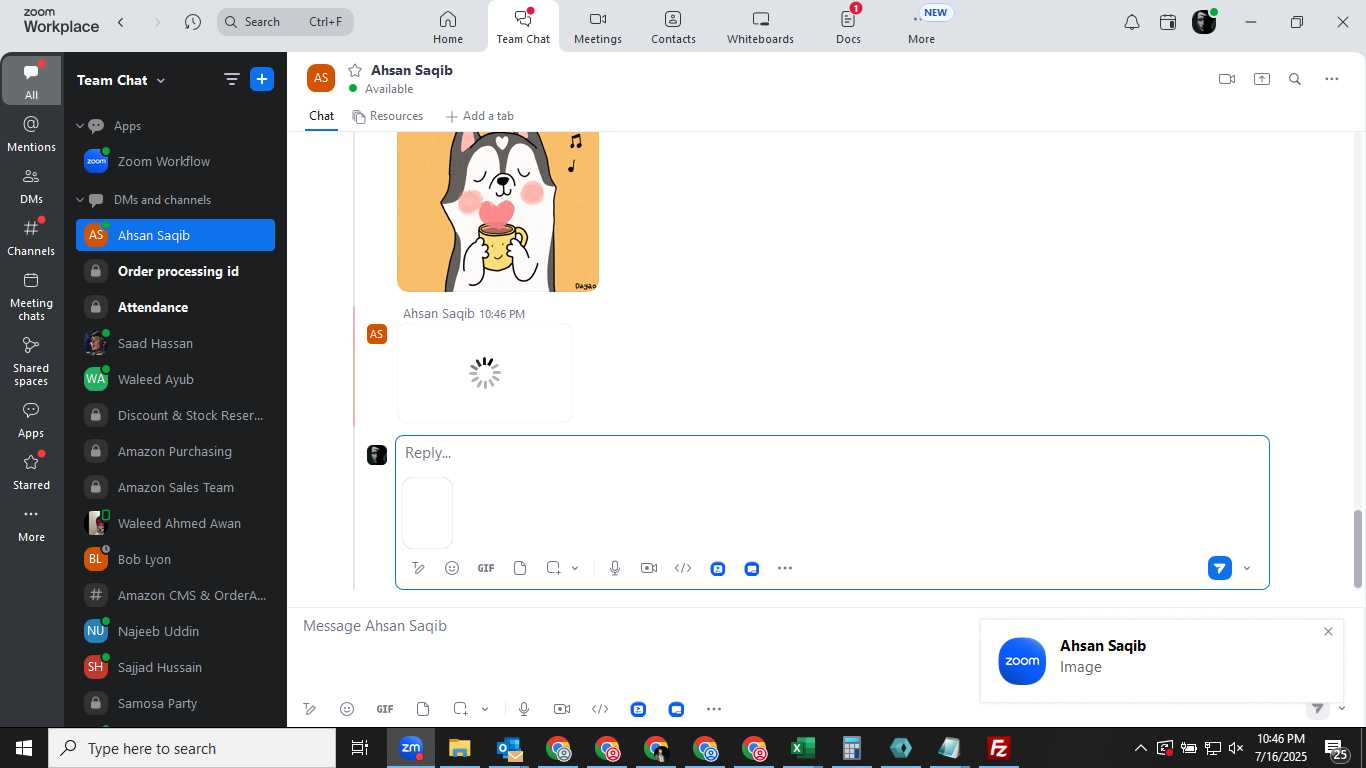The height and width of the screenshot is (768, 1366).
Task: Switch to the Home tab
Action: (x=448, y=27)
